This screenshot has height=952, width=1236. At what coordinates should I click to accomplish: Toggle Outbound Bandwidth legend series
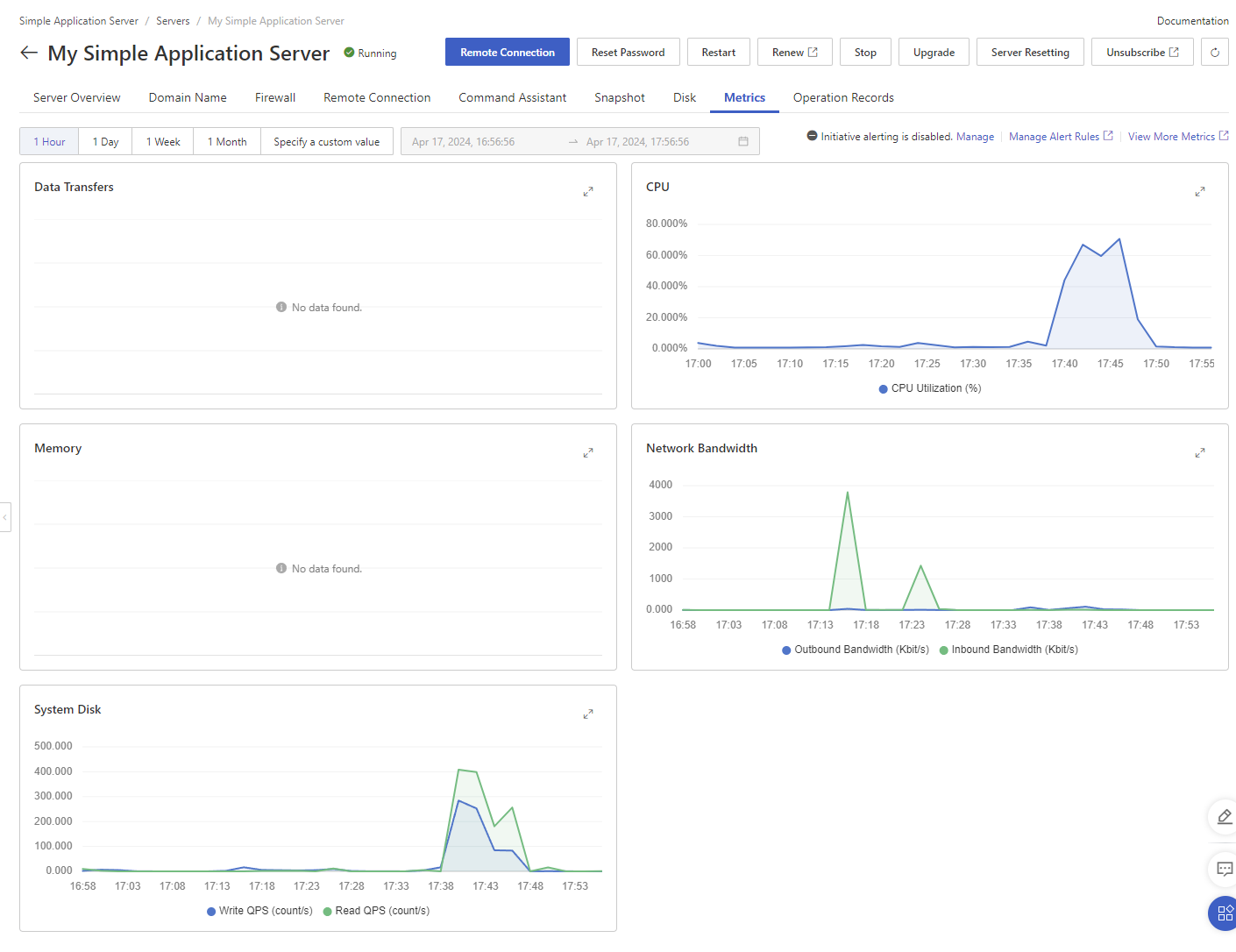[x=856, y=650]
